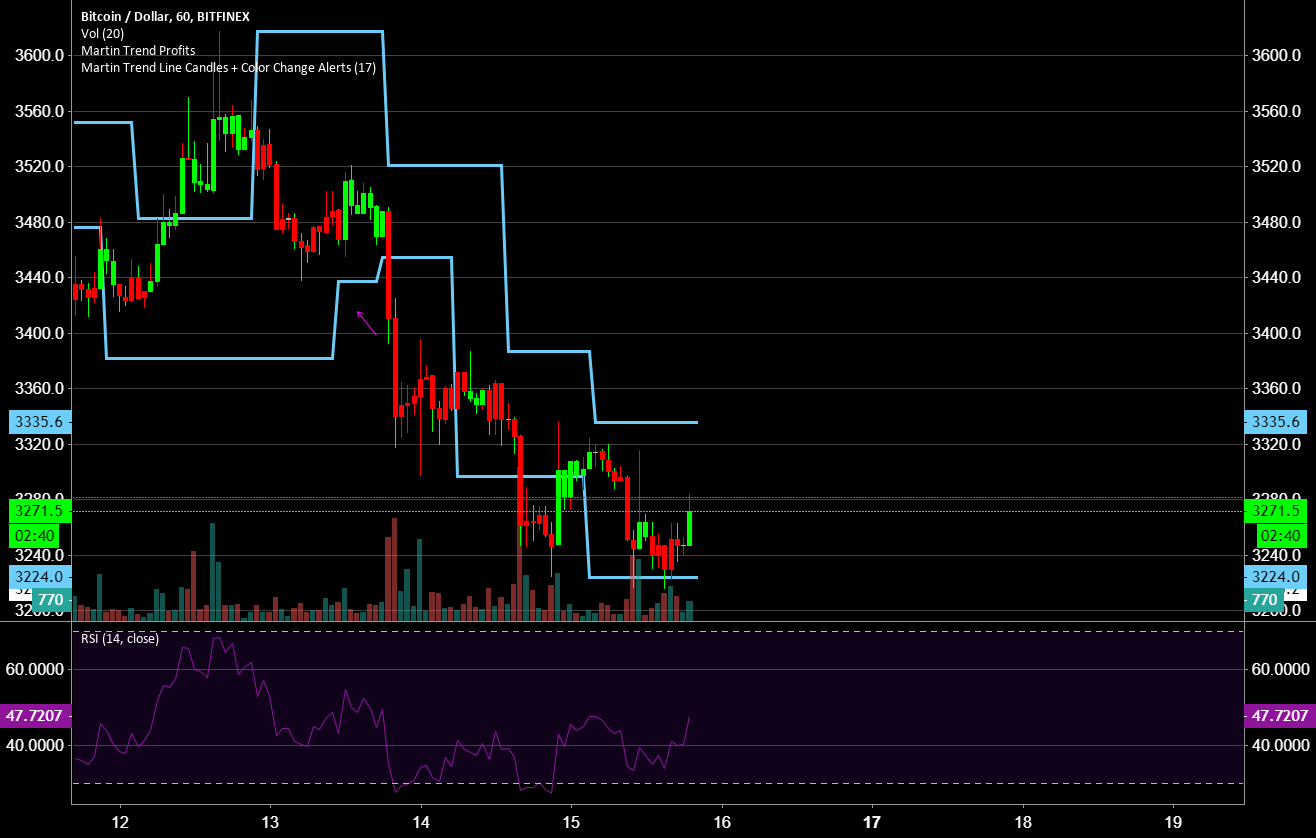The image size is (1316, 838).
Task: Click right-side blue 3224.0 price label
Action: (x=1274, y=576)
